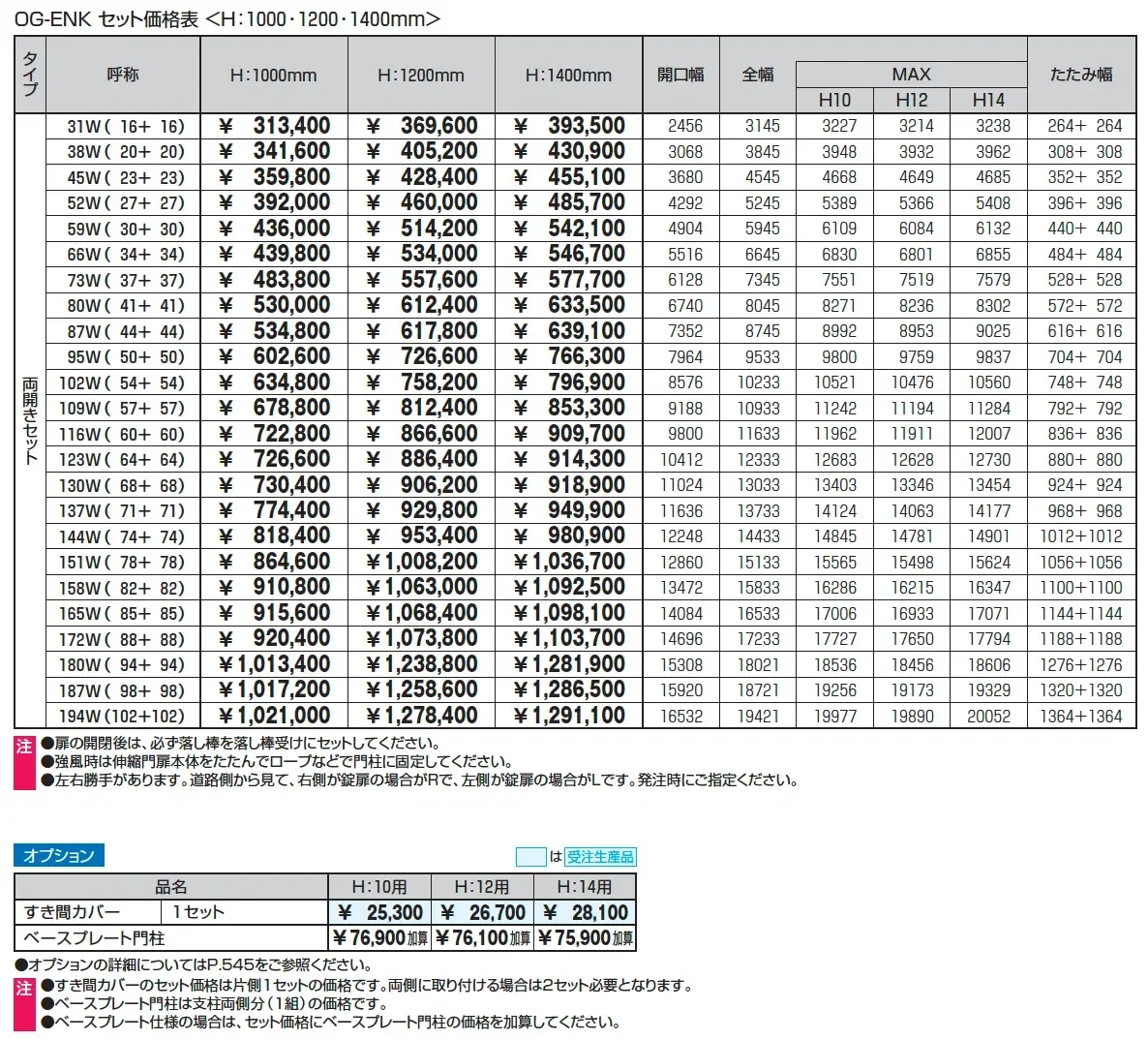Click the MAX header cell
This screenshot has width=1148, height=1040.
coord(912,74)
